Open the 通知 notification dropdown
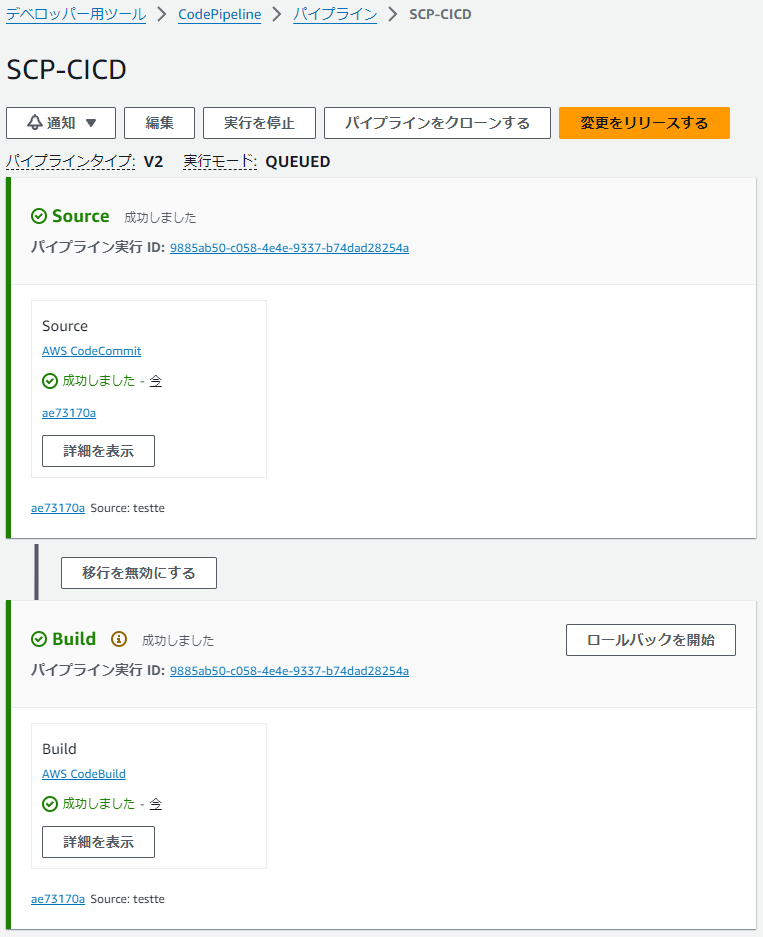The image size is (763, 937). coord(61,123)
